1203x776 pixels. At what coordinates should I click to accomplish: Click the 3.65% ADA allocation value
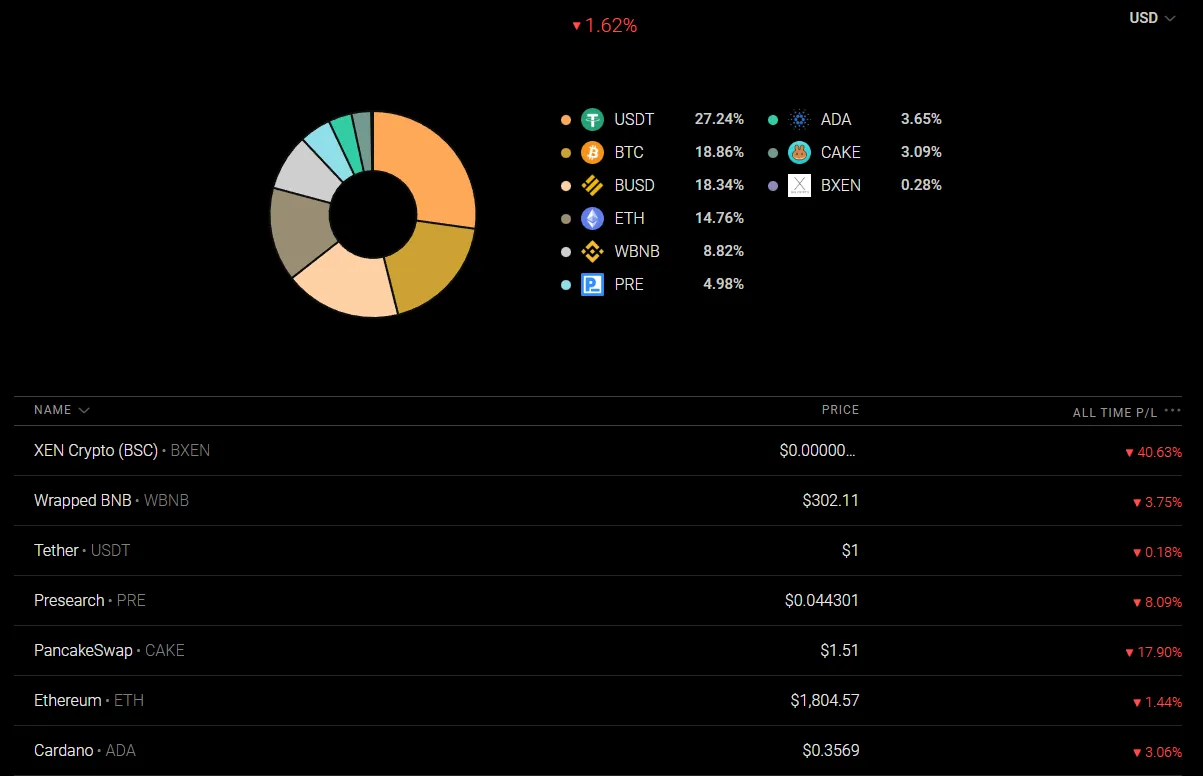(x=921, y=119)
